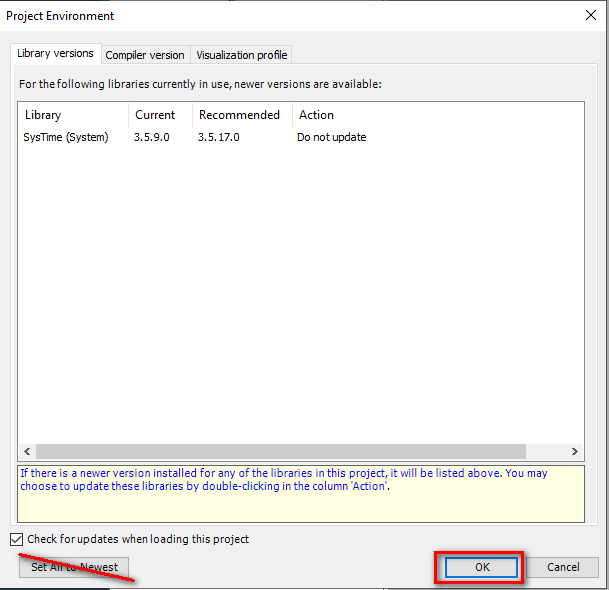Close the Project Environment dialog

pyautogui.click(x=589, y=15)
